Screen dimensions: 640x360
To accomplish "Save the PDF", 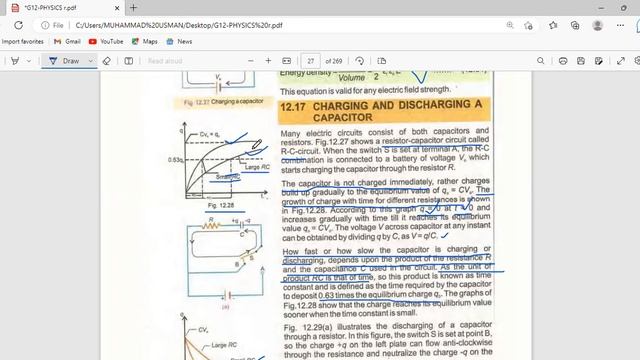I will click(581, 61).
